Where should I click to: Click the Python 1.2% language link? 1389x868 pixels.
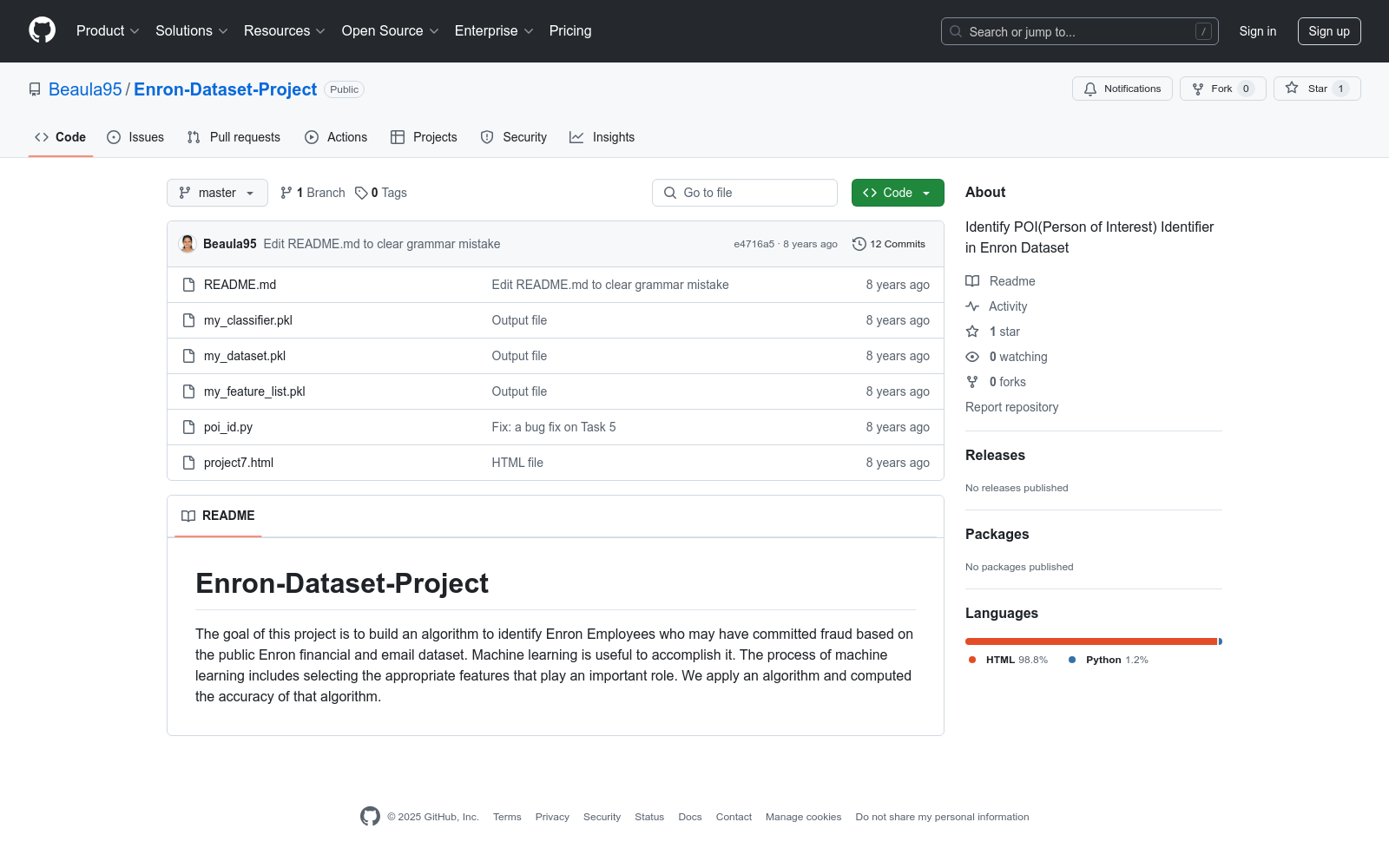coord(1109,660)
